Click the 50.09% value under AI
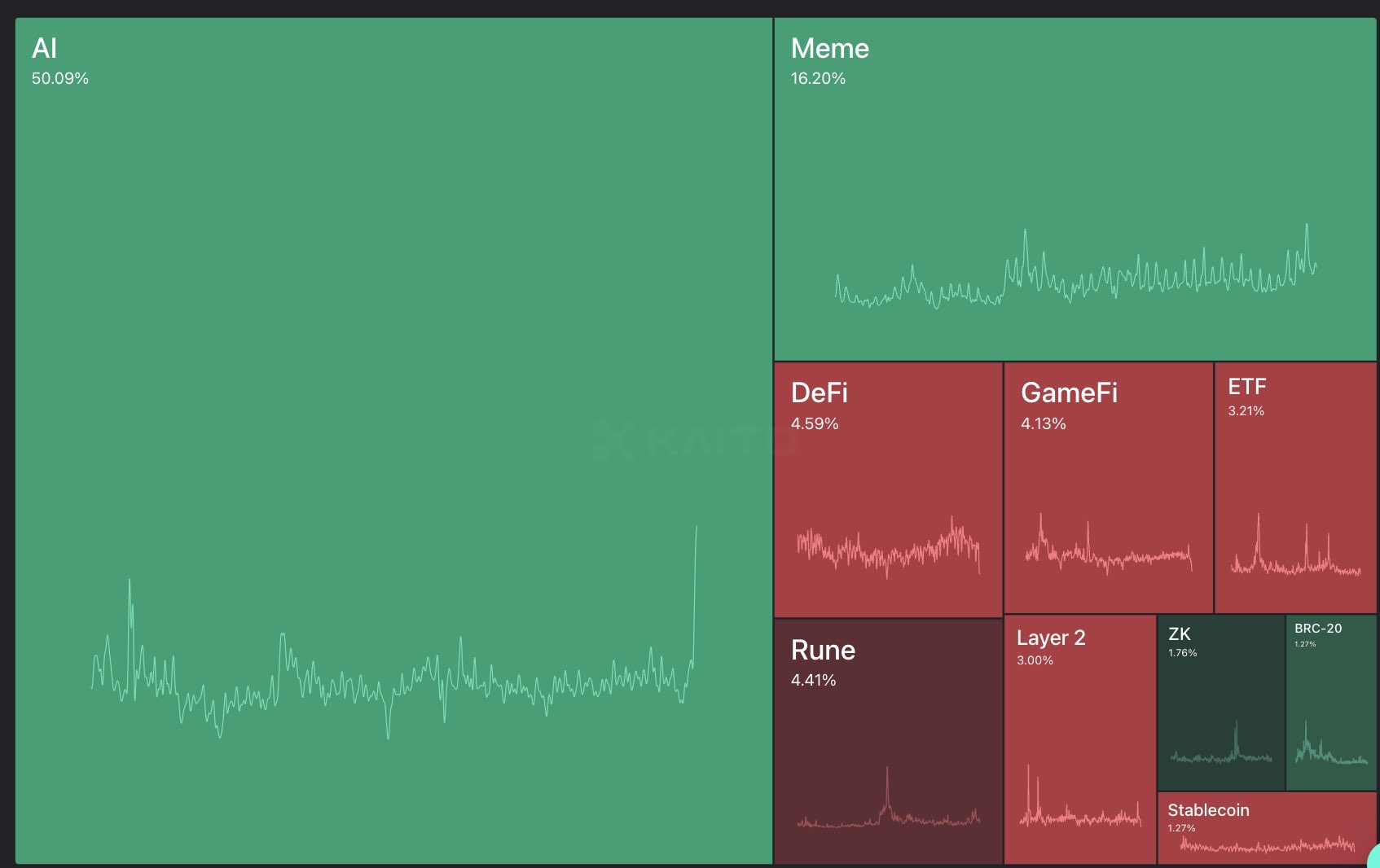 (x=60, y=79)
